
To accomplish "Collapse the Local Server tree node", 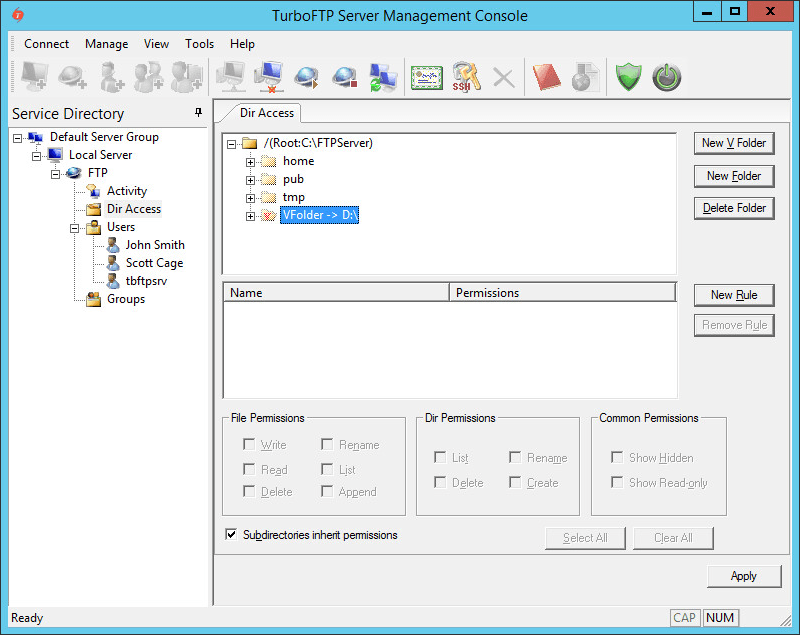I will [x=36, y=156].
